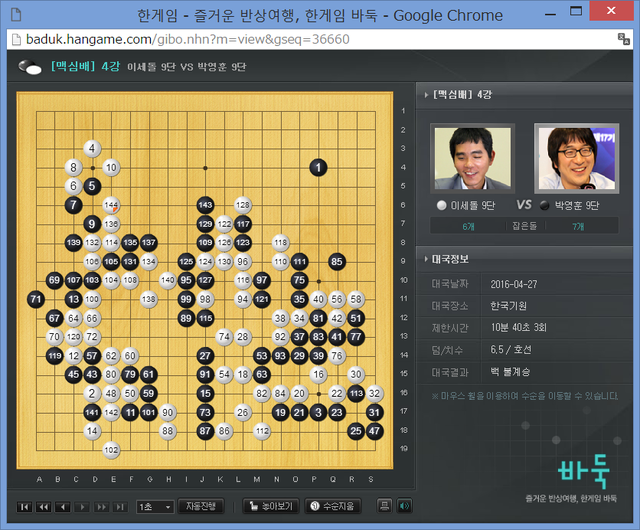Screen dimensions: 640x530
Task: Click the Go stones logo icon
Action: pyautogui.click(x=30, y=67)
